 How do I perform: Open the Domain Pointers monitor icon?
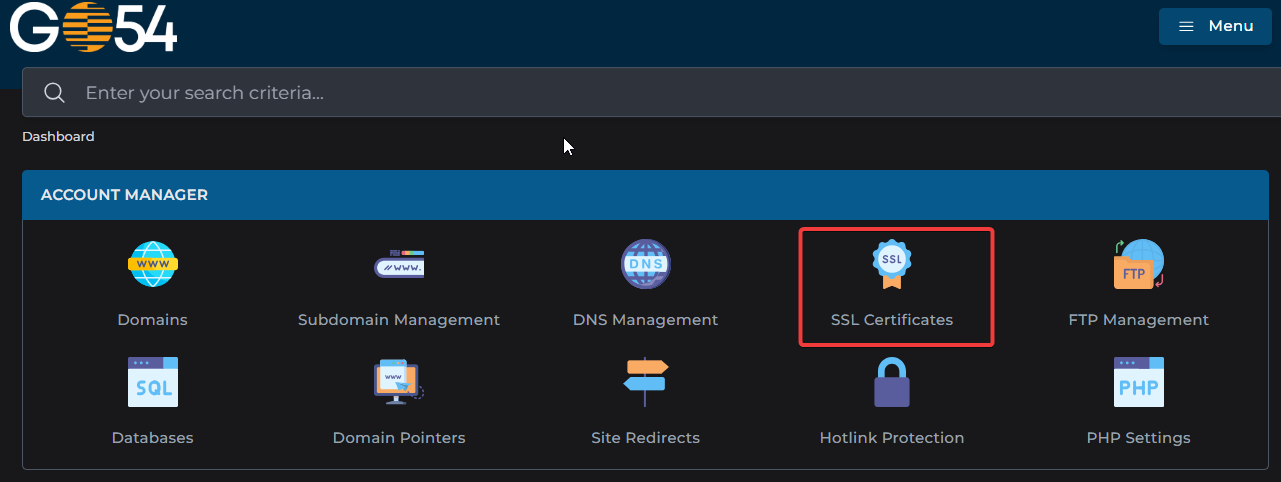[x=398, y=382]
